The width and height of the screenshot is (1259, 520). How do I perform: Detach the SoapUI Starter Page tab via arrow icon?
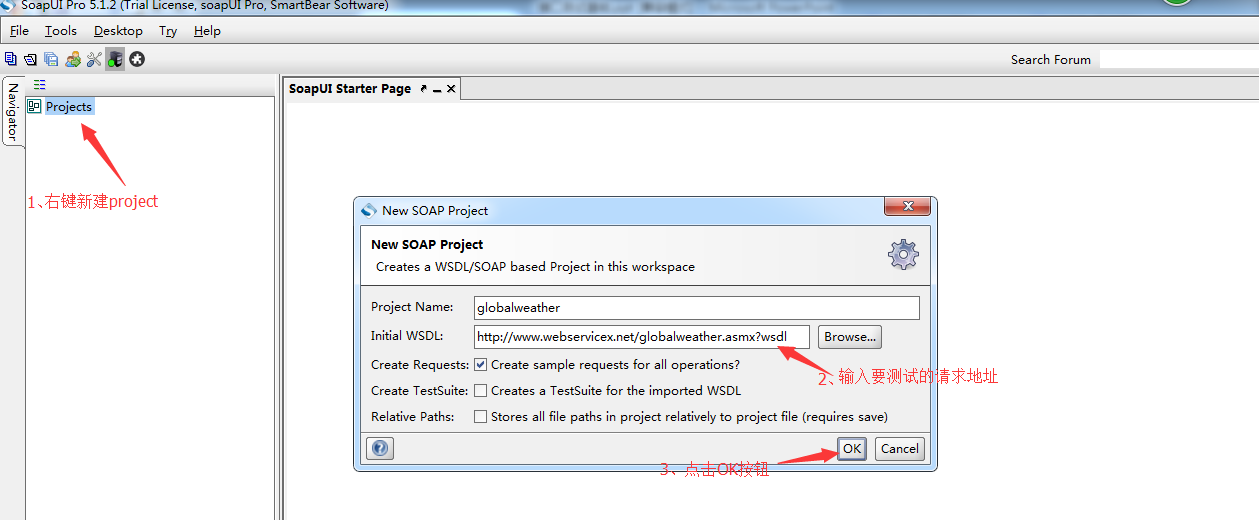tap(423, 89)
